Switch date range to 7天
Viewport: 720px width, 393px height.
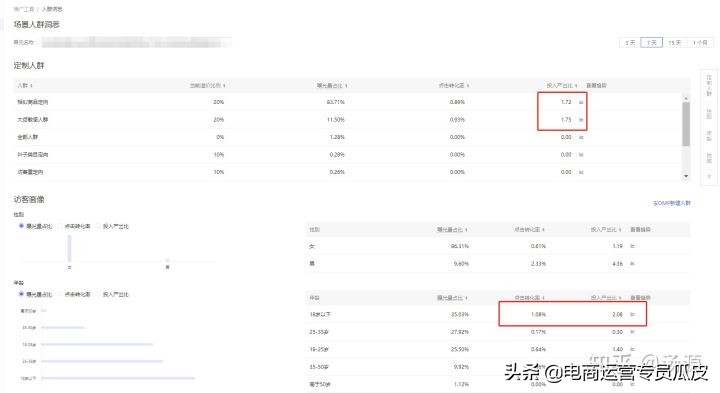(652, 42)
